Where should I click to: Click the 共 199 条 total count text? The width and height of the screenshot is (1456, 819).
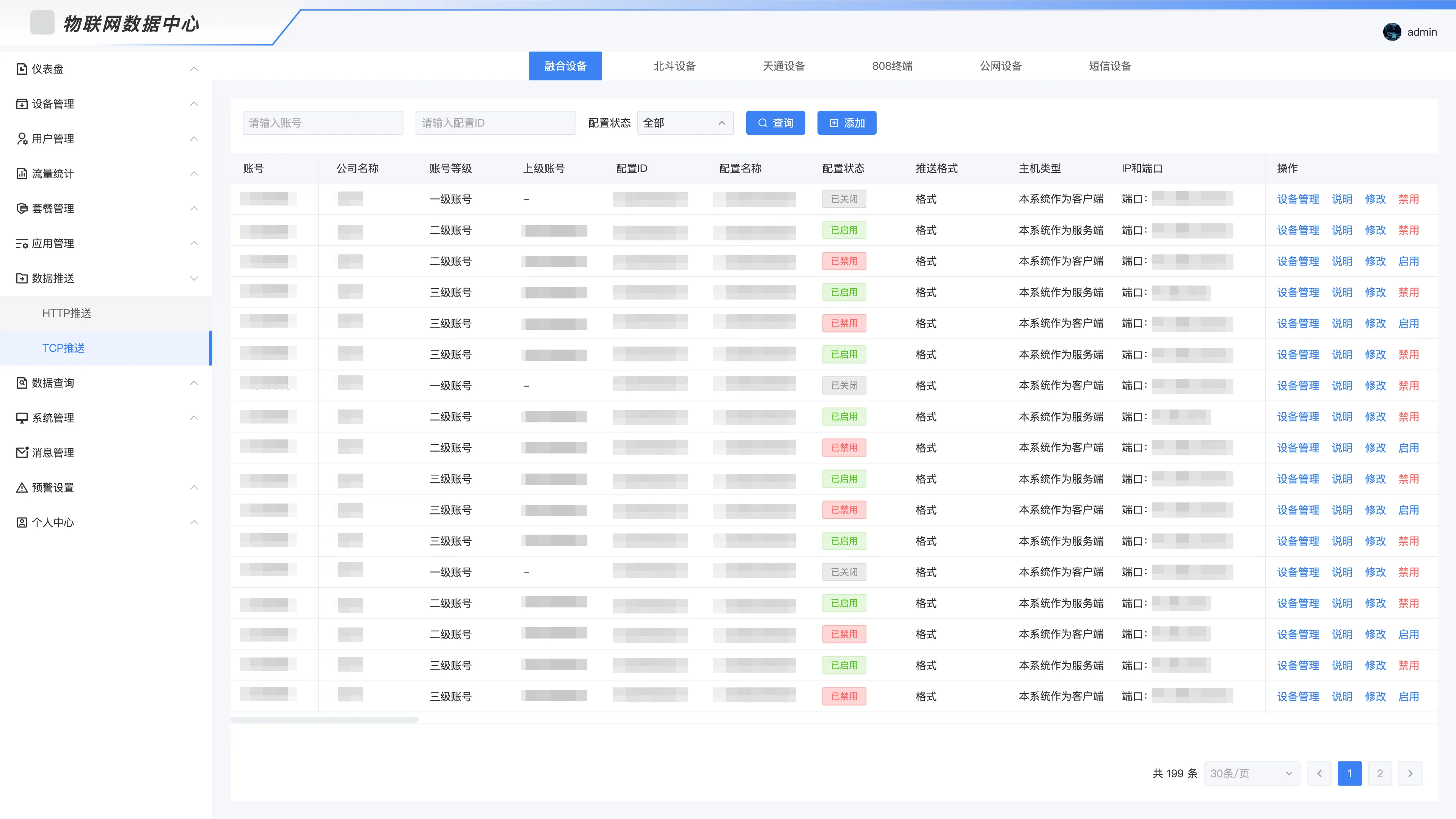(x=1175, y=773)
